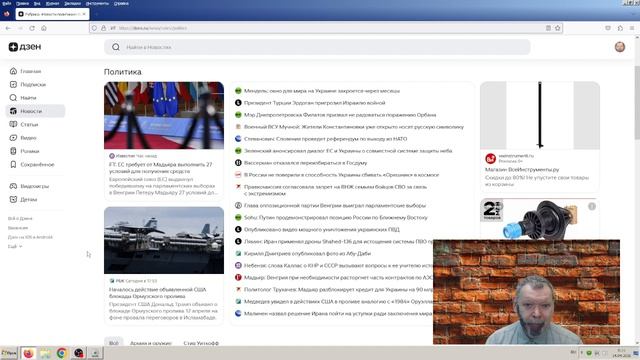Select Армия и оружие topic chip
Viewport: 640px width, 360px height.
click(151, 343)
